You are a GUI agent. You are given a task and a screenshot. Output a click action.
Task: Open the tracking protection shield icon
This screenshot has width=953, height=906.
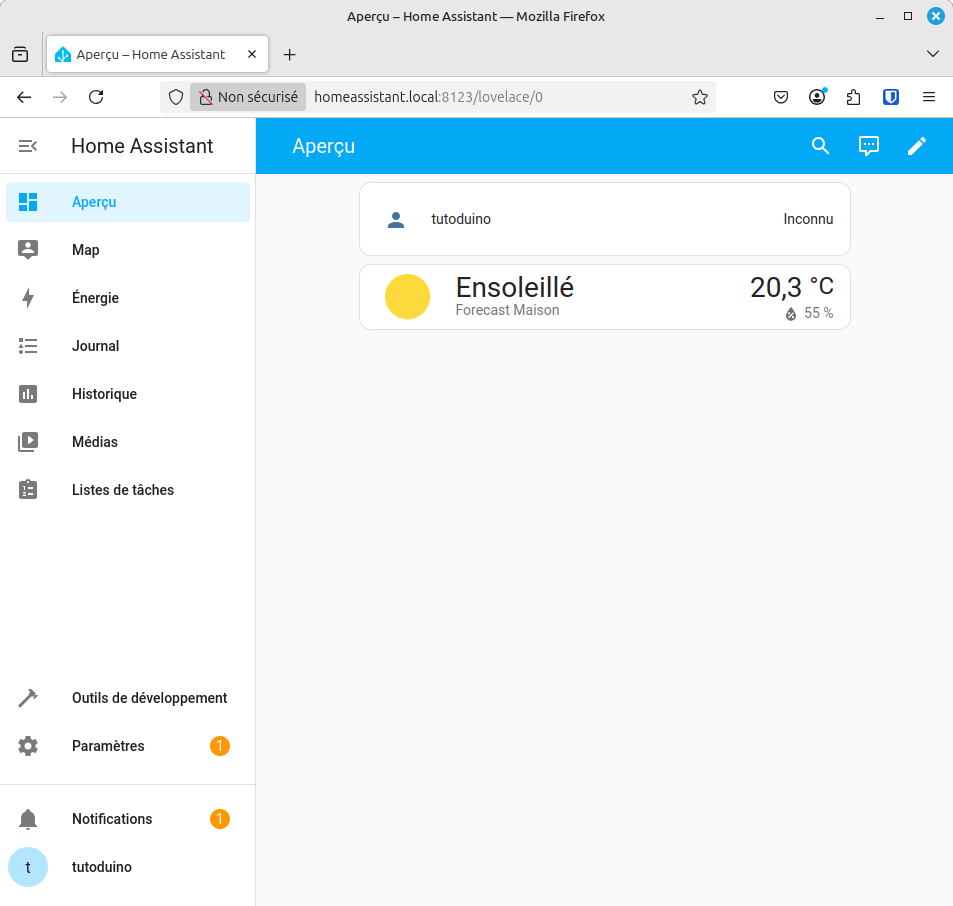tap(176, 97)
